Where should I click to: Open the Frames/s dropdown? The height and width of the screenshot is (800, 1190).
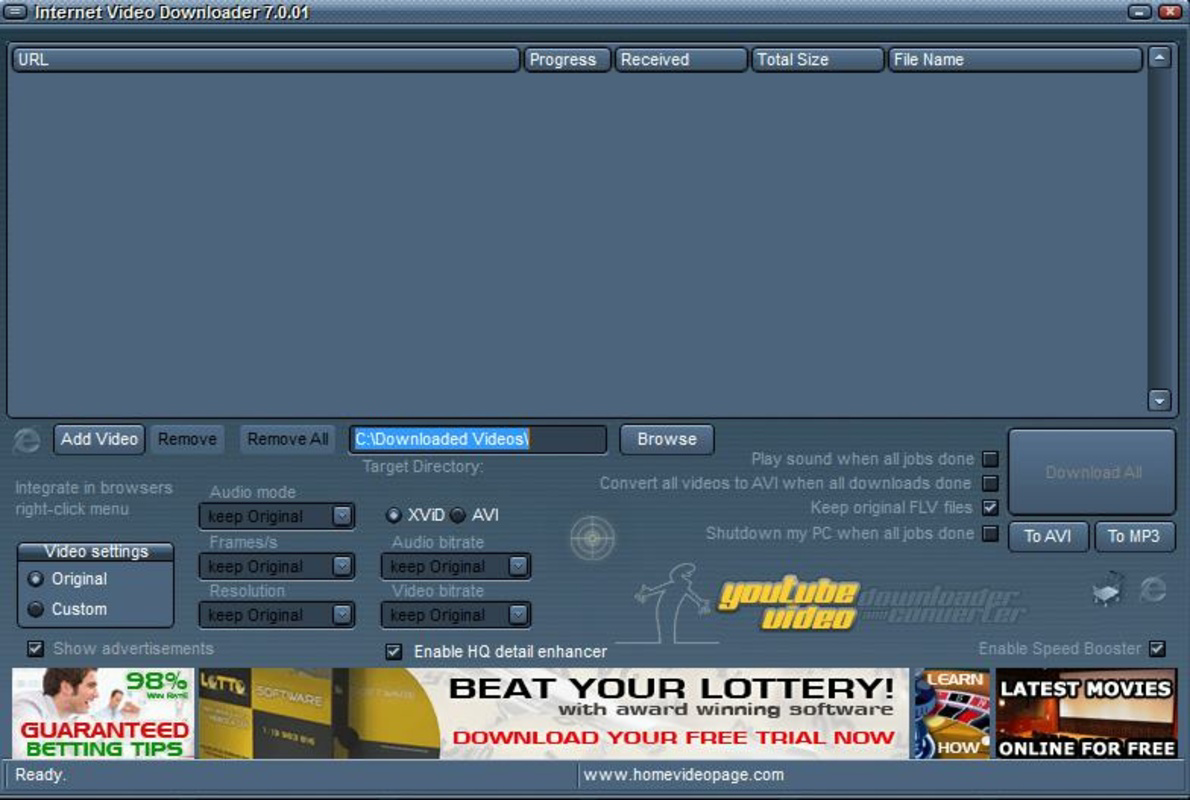tap(276, 566)
